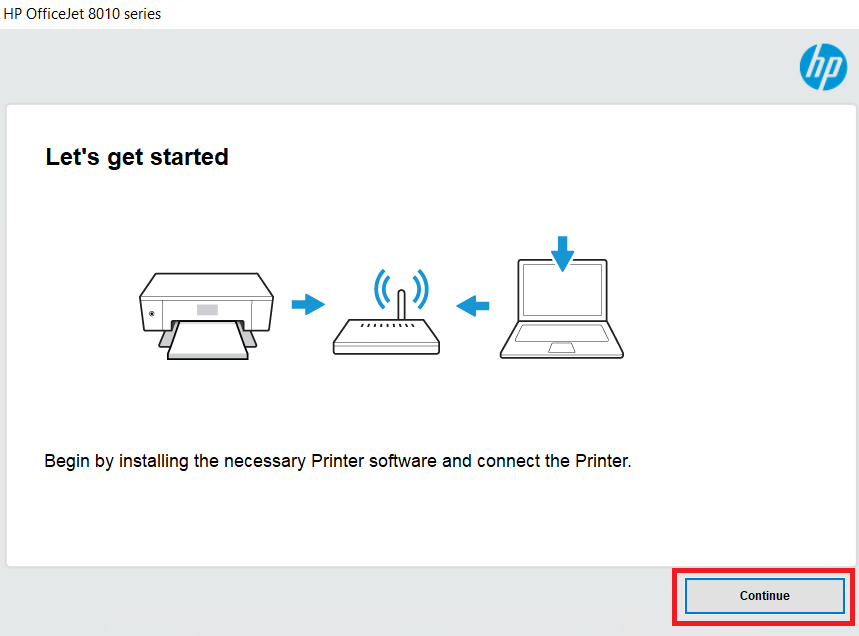Click the laptop illustration icon

[x=562, y=309]
